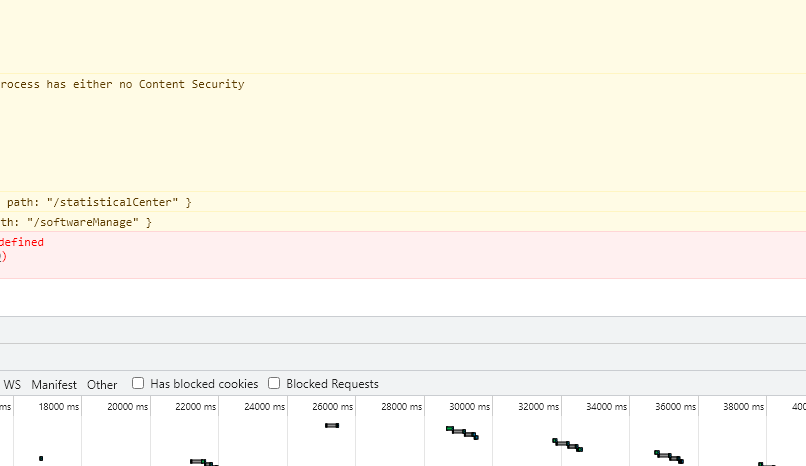Click the small request mark near 18000 ms
This screenshot has width=806, height=466.
pos(41,458)
